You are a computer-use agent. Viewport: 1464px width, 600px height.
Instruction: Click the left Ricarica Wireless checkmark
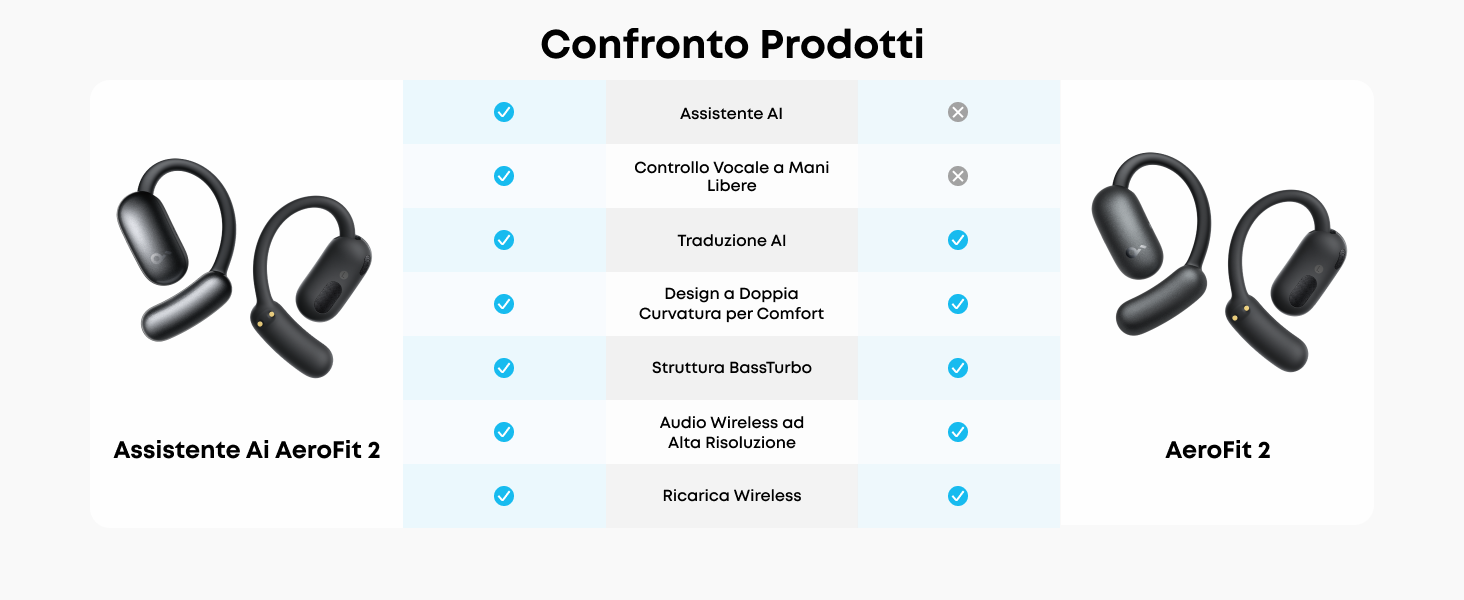(x=504, y=496)
